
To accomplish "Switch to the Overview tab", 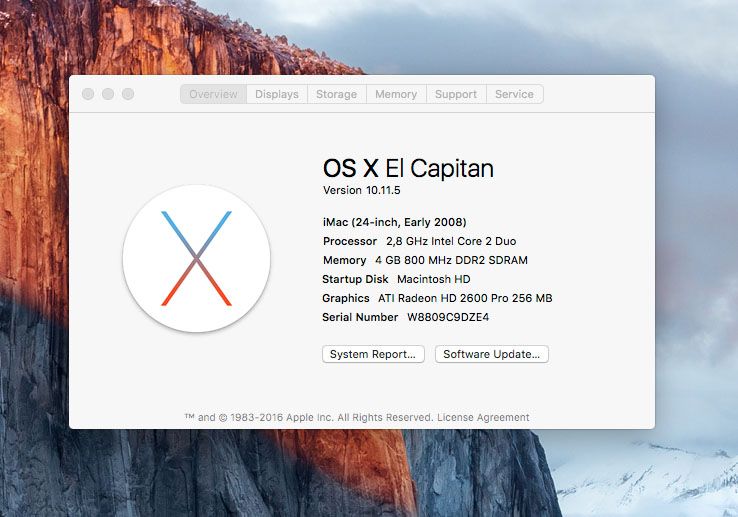I will 213,94.
